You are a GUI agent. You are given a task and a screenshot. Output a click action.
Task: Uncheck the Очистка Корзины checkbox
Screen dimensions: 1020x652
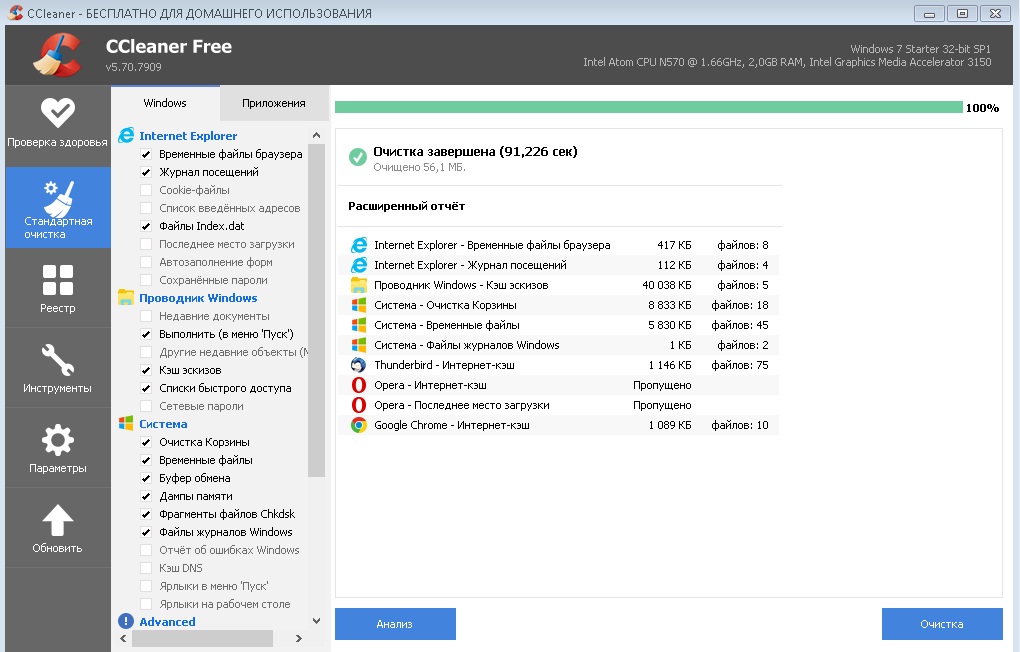146,442
